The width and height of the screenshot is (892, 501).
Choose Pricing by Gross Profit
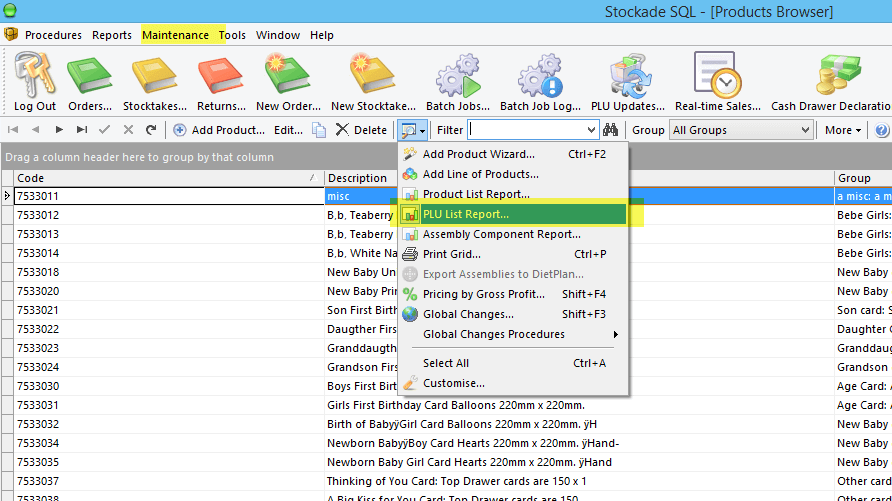[514, 294]
